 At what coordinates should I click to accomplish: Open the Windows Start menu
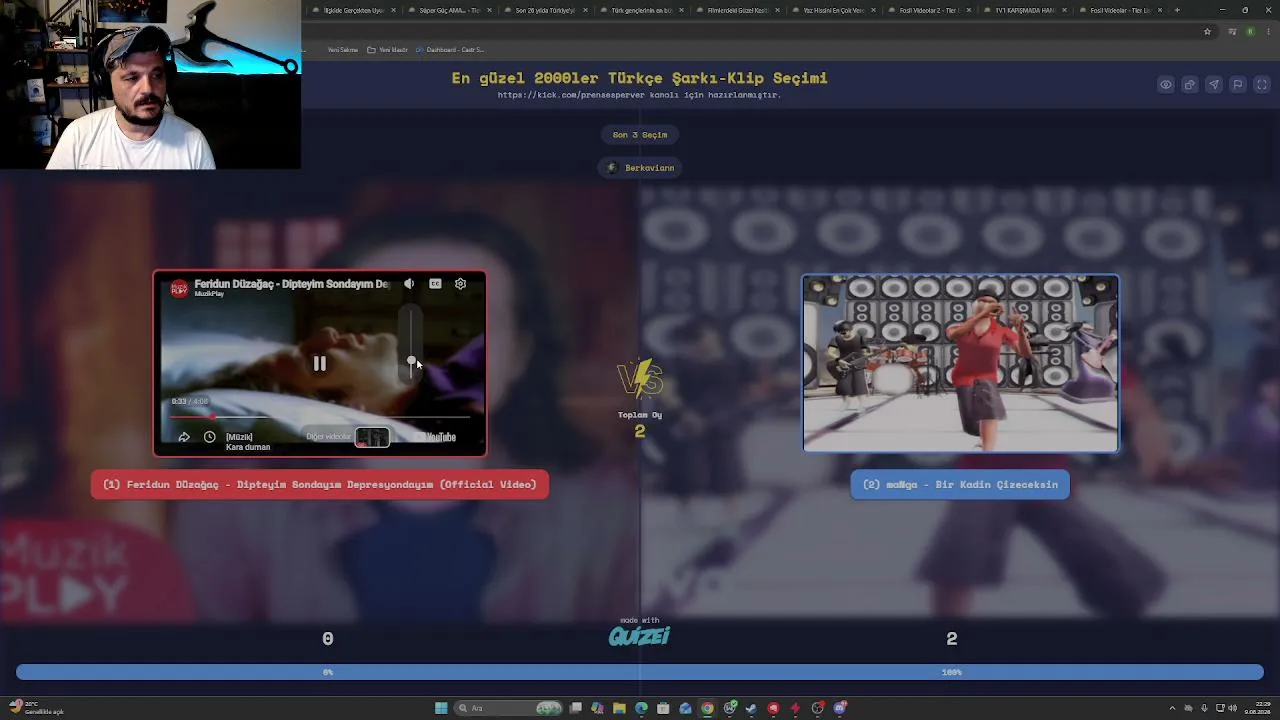coord(441,708)
